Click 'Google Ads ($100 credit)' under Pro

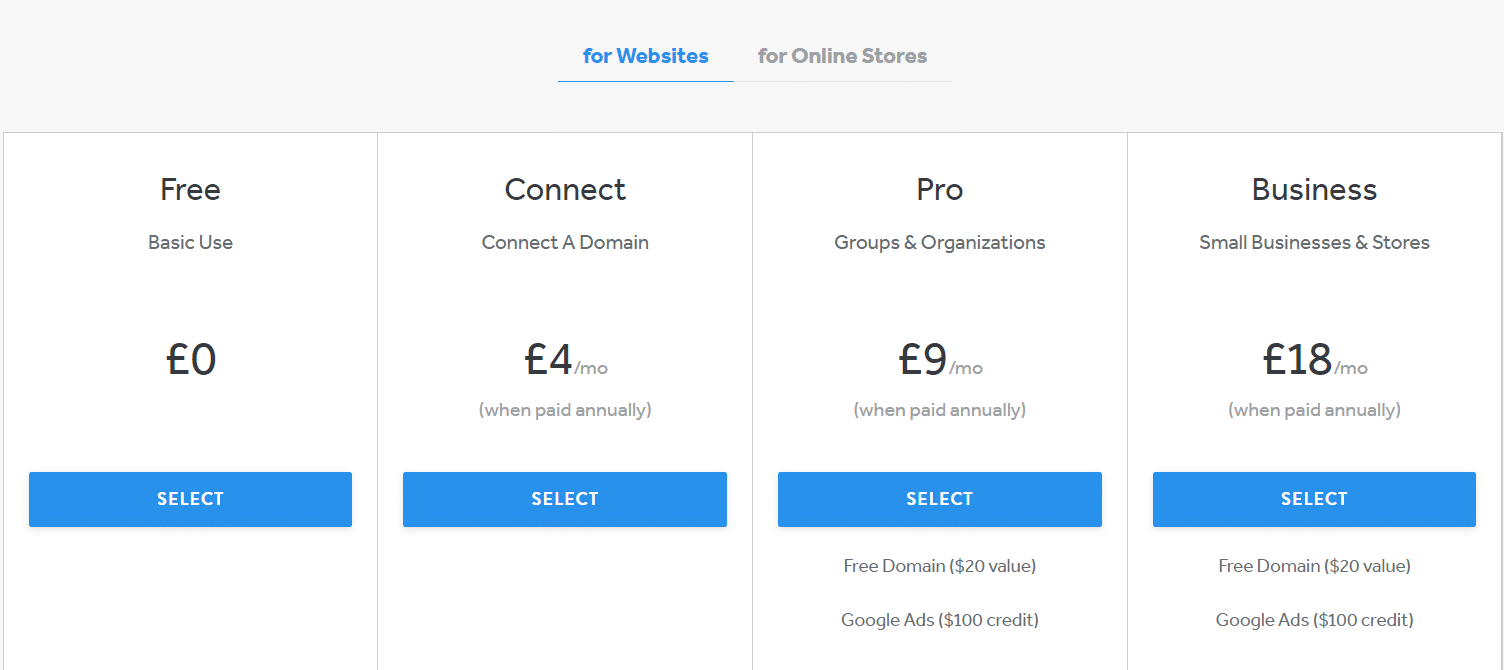click(x=940, y=620)
